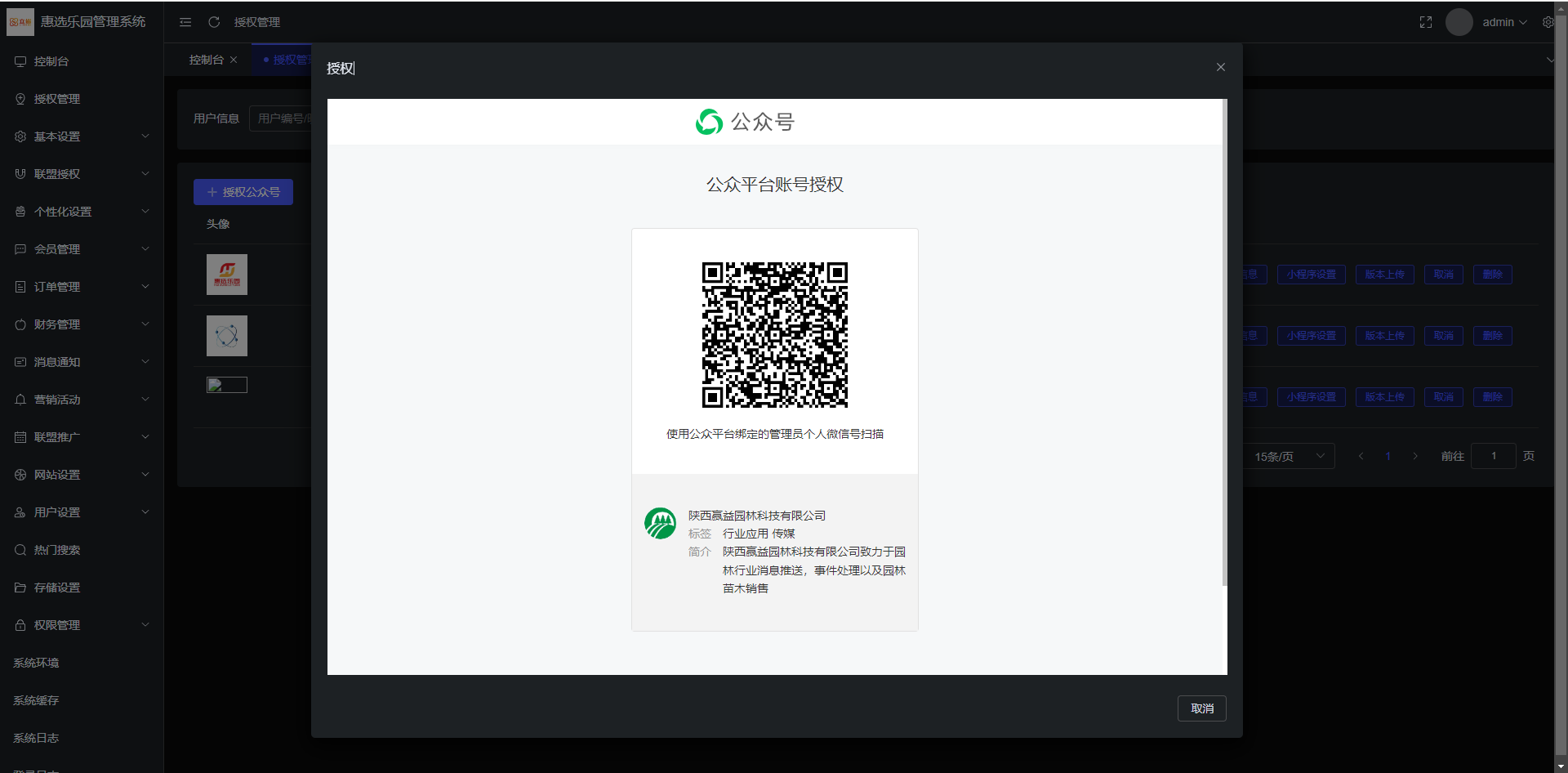Click 版本上传 in the first table row

pyautogui.click(x=1385, y=275)
